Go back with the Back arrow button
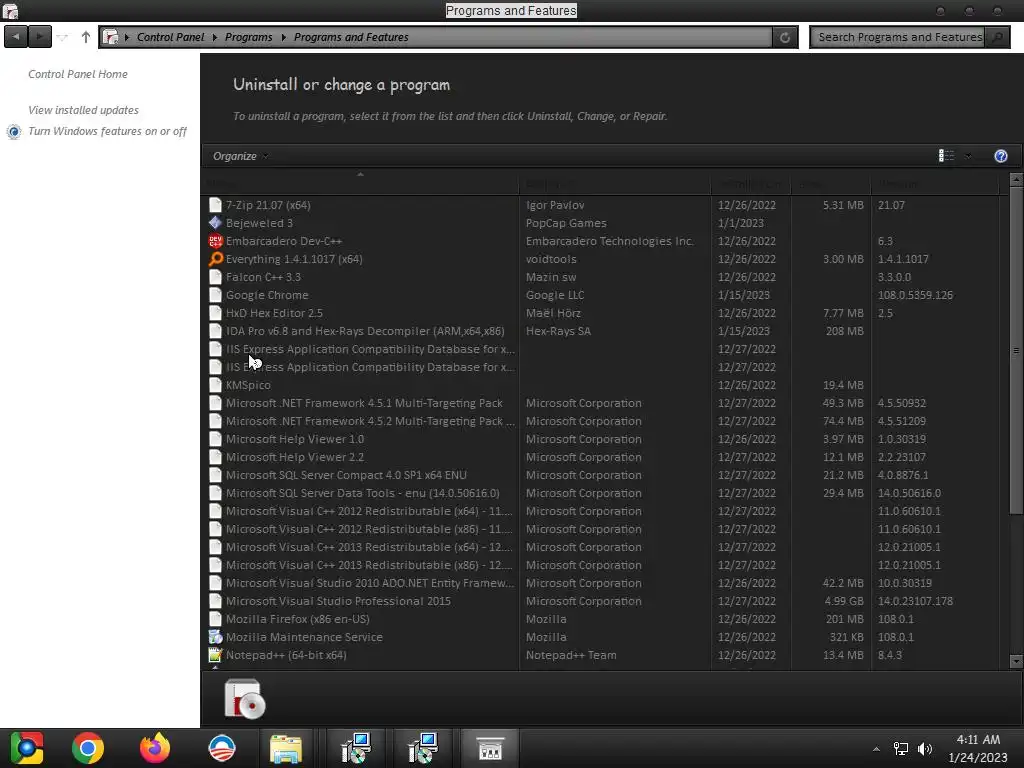This screenshot has height=768, width=1024. pyautogui.click(x=16, y=37)
